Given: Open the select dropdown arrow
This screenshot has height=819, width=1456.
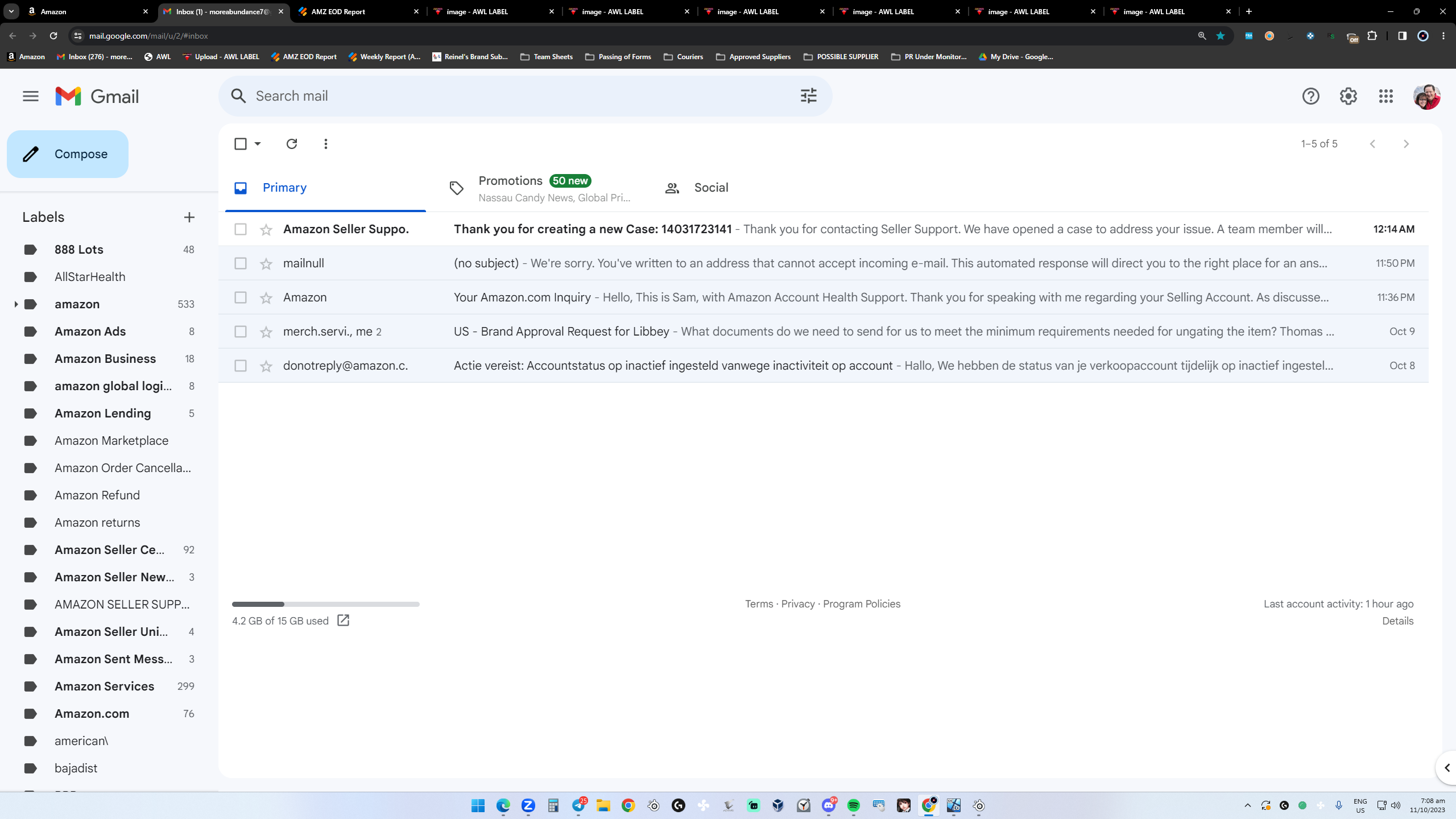Looking at the screenshot, I should (x=258, y=144).
